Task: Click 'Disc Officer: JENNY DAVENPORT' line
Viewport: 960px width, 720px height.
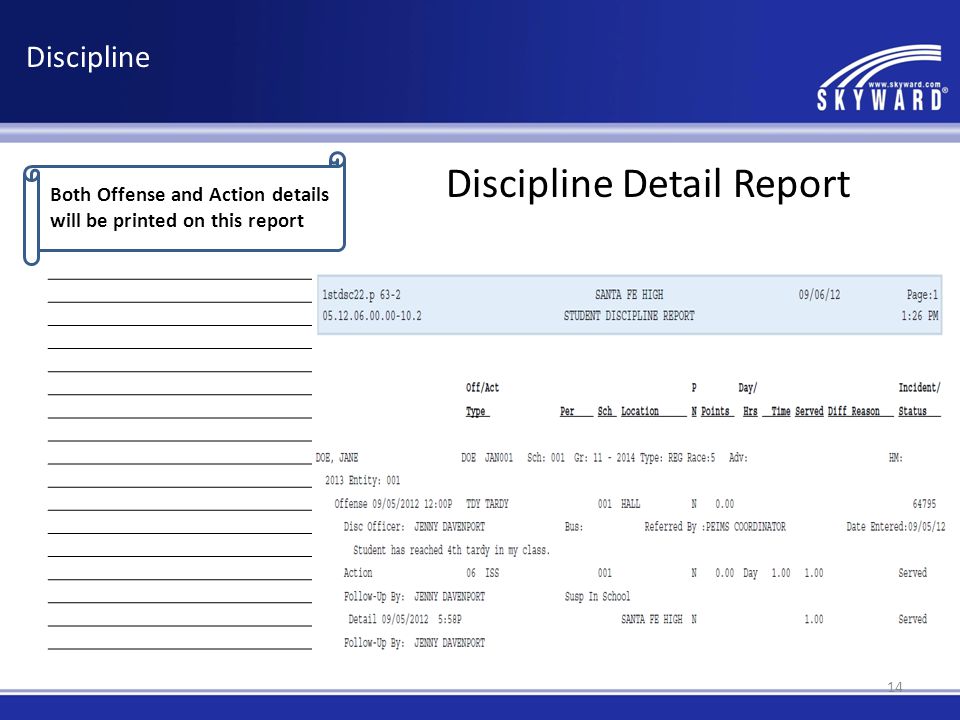Action: [414, 527]
